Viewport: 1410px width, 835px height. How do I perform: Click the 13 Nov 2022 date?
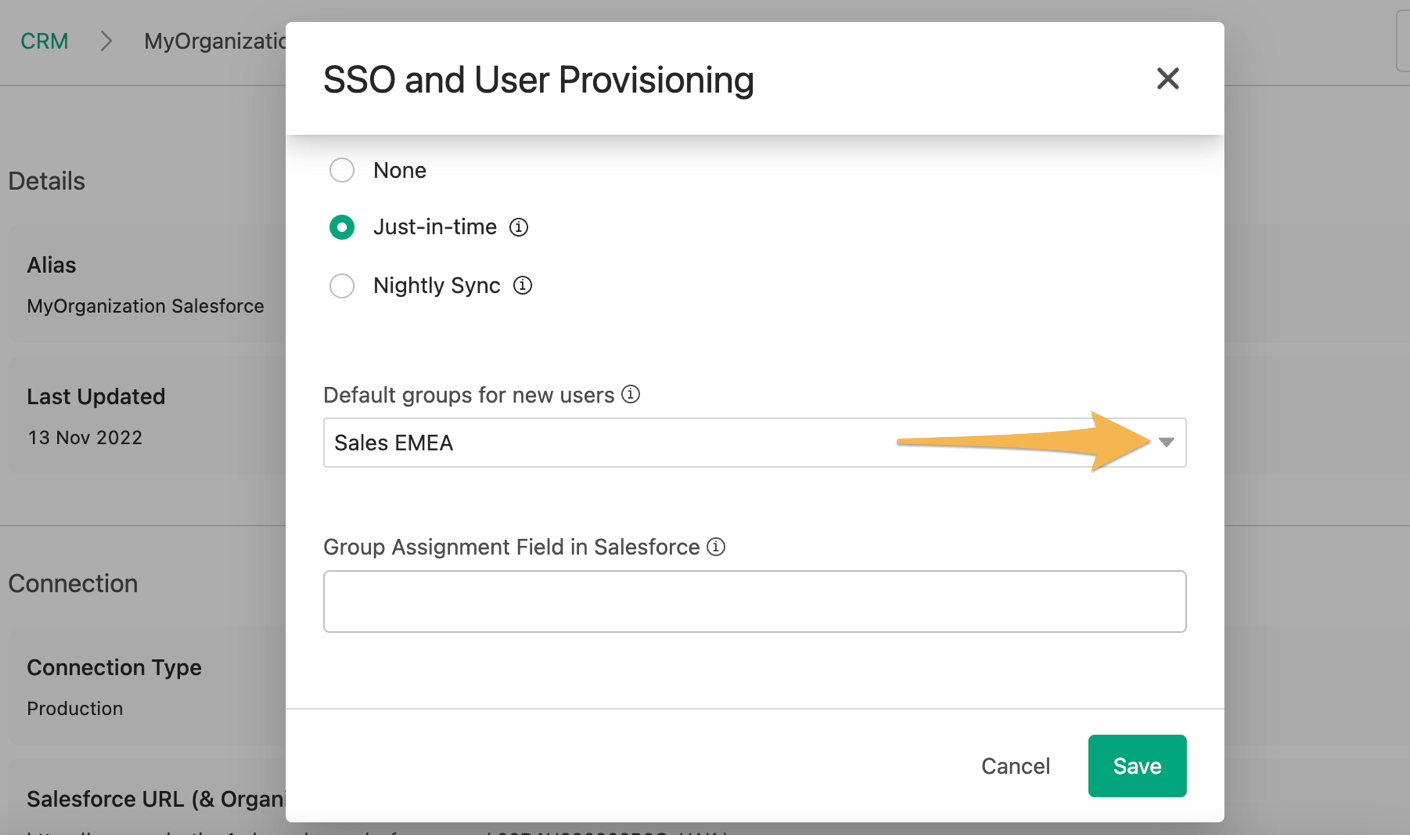point(85,437)
